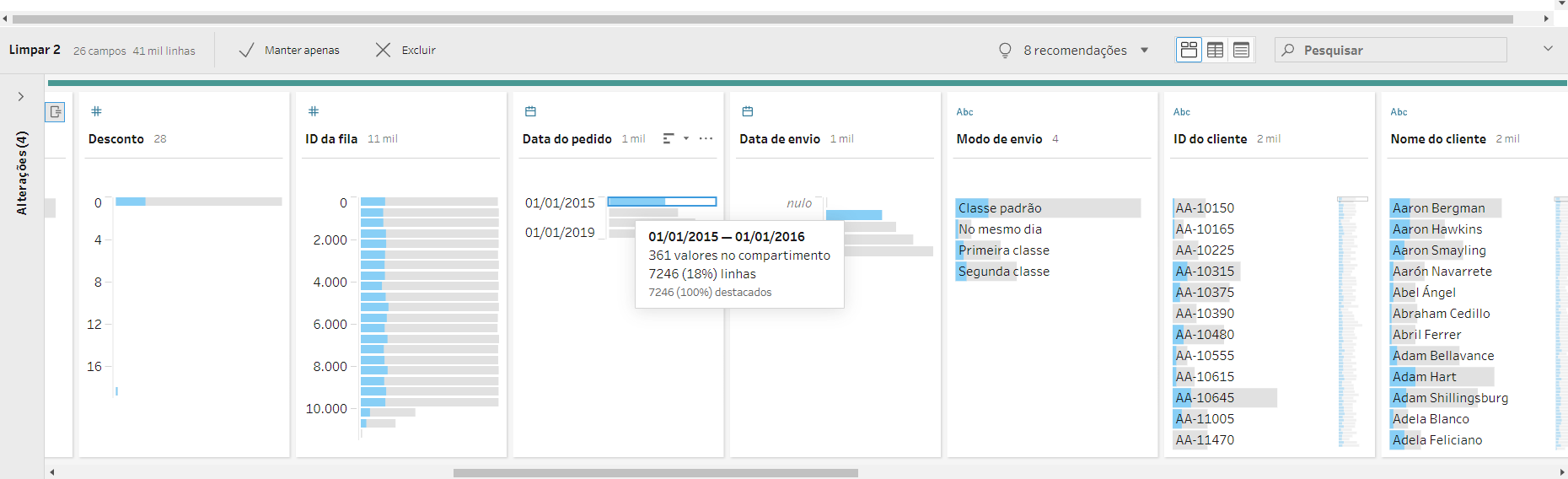Select customer ID AA-10480
The width and height of the screenshot is (1568, 479).
[1205, 335]
